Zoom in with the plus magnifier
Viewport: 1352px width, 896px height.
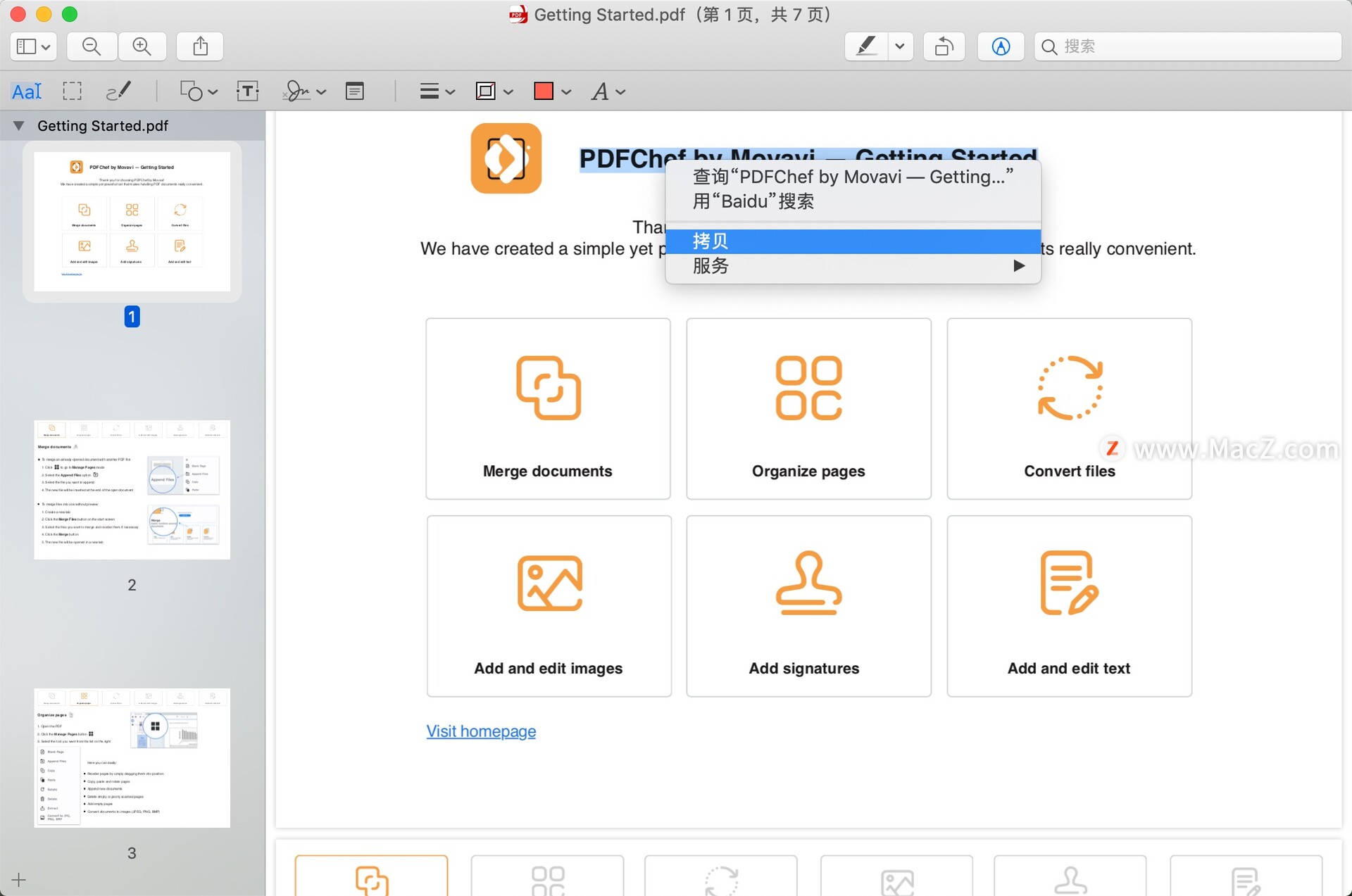click(x=142, y=46)
